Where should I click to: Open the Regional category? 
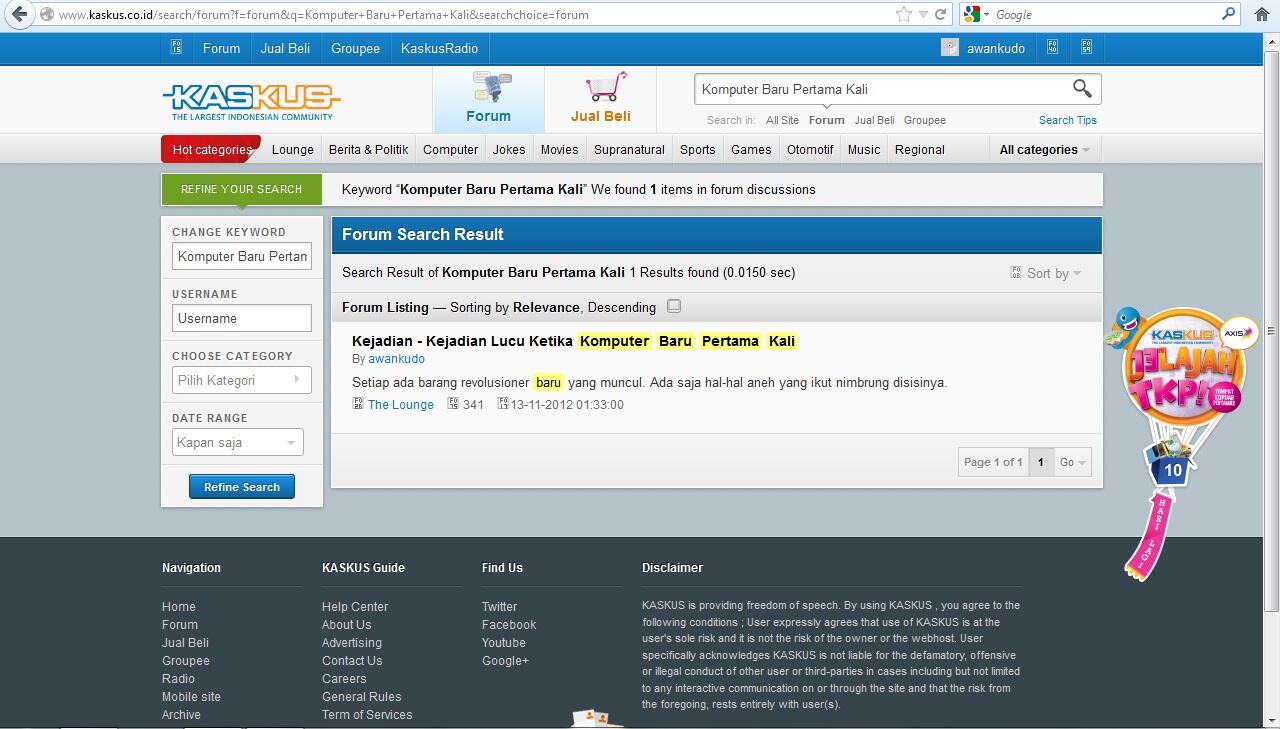coord(920,150)
